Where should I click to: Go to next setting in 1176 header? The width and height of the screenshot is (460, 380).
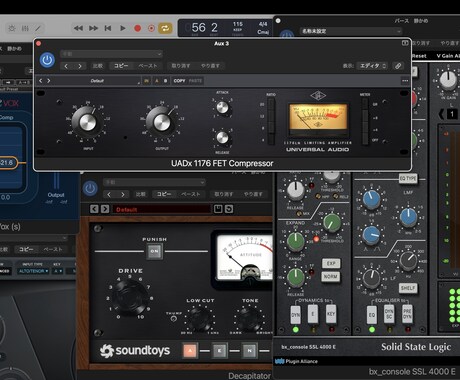coord(80,66)
